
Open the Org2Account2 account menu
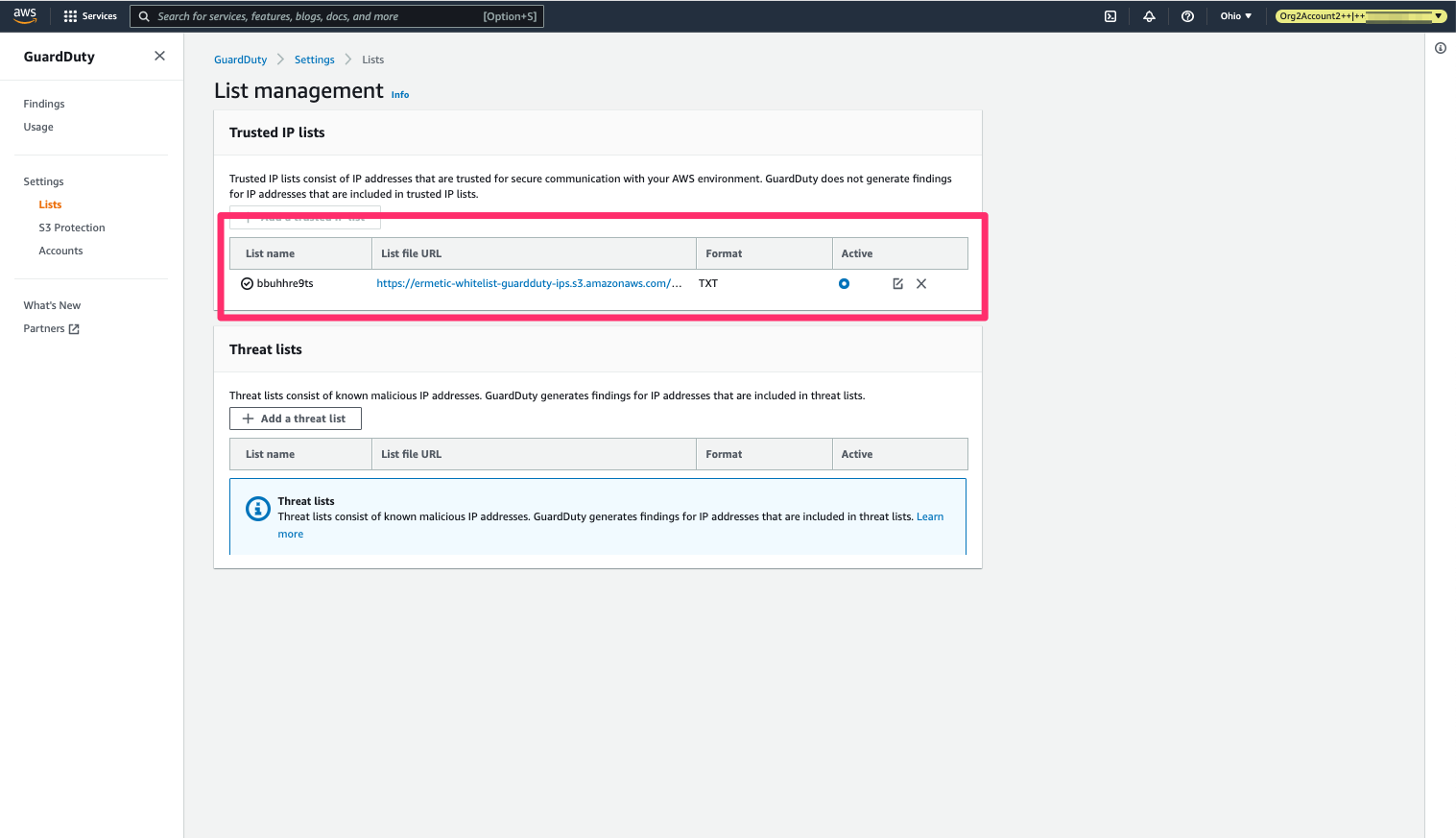click(x=1361, y=16)
